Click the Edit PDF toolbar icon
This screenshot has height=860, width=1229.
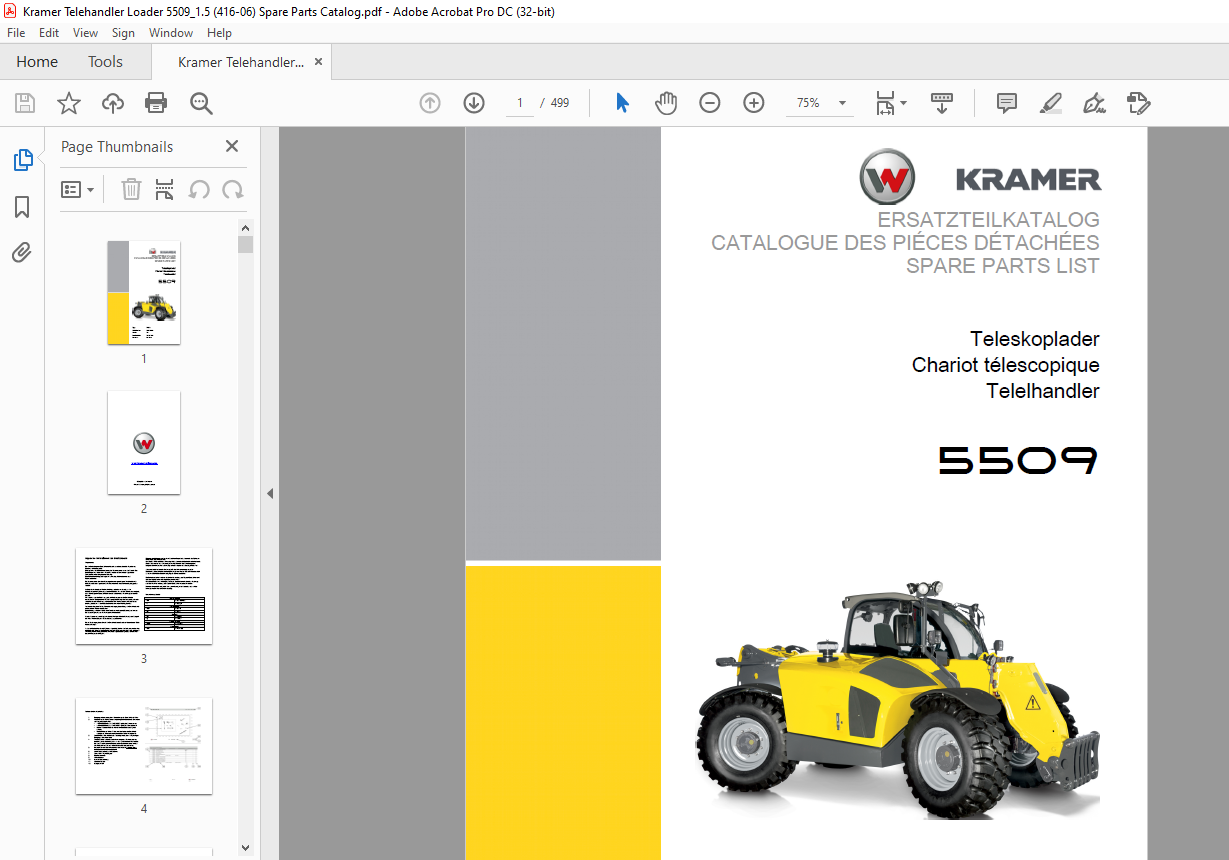coord(1139,103)
